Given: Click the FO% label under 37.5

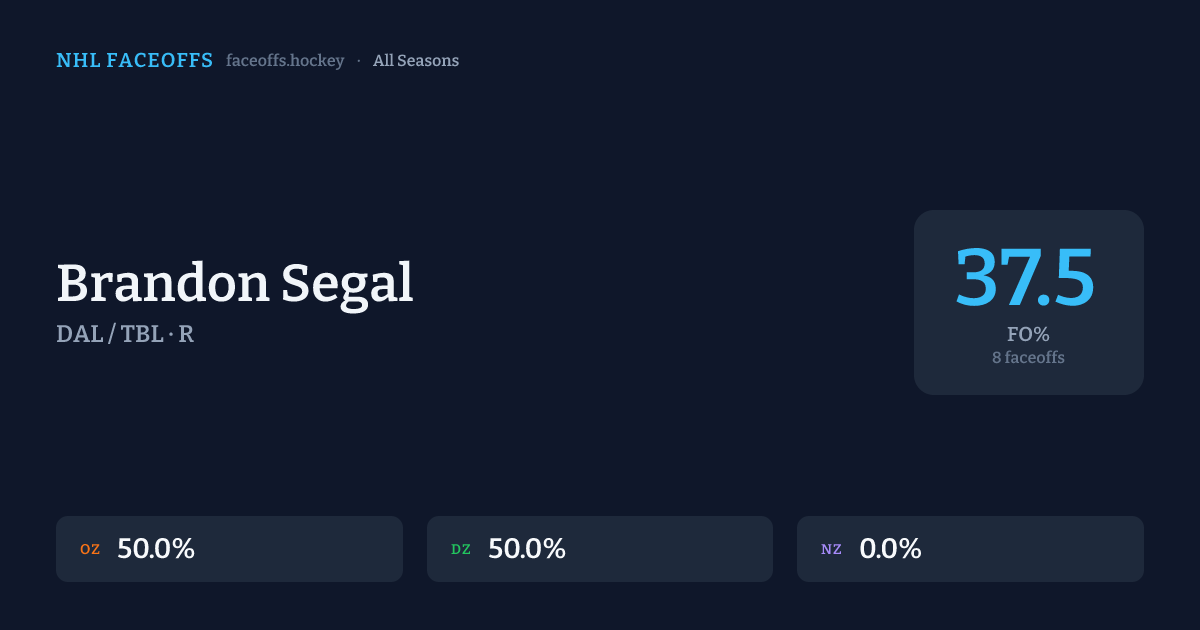Looking at the screenshot, I should click(1028, 334).
